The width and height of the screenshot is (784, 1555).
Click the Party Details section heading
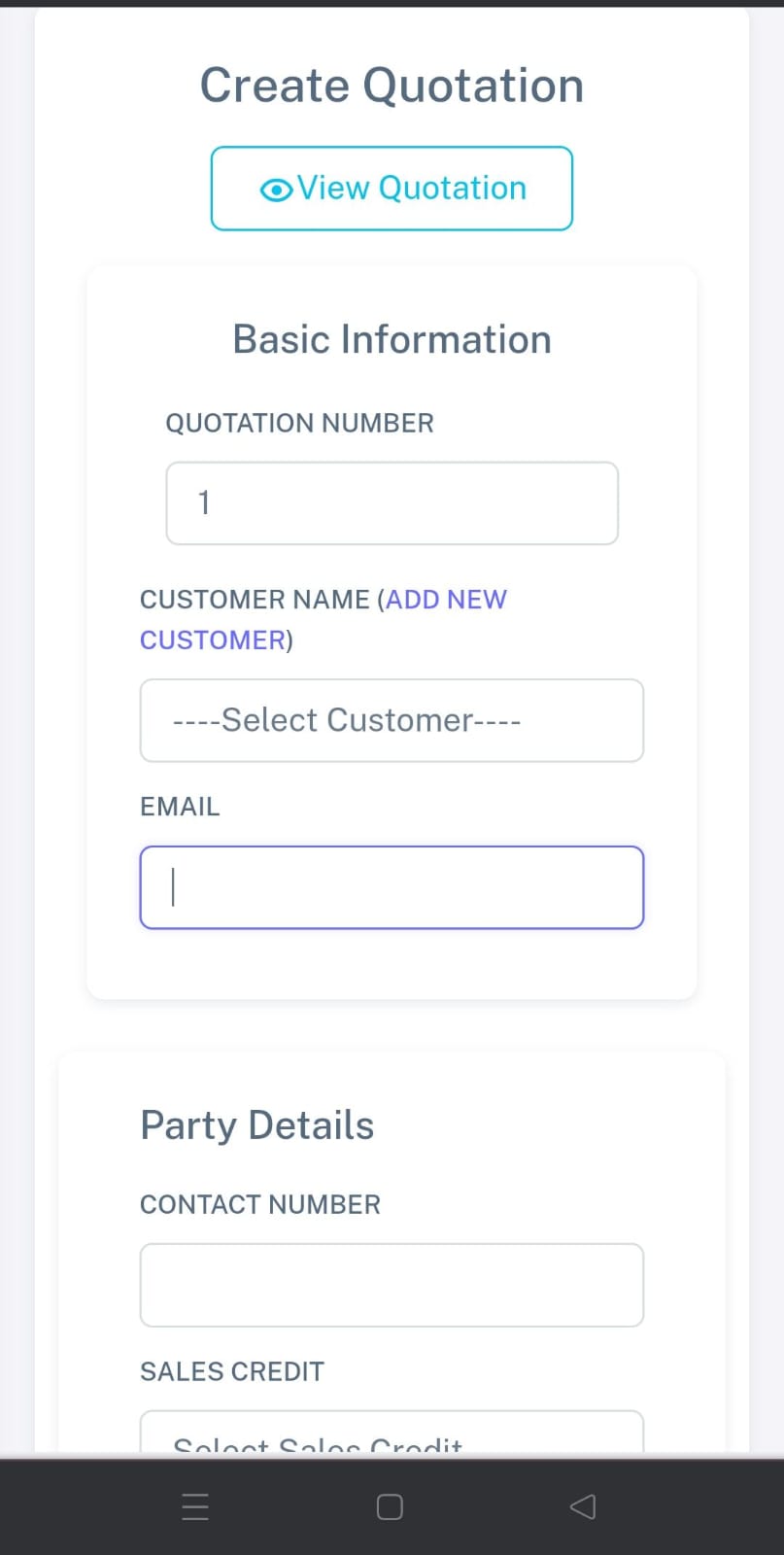coord(257,1125)
